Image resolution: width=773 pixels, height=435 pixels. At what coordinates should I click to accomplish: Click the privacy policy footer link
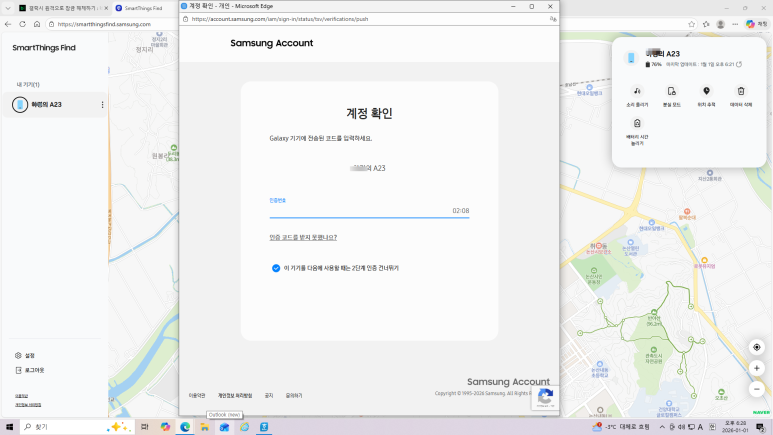point(235,396)
